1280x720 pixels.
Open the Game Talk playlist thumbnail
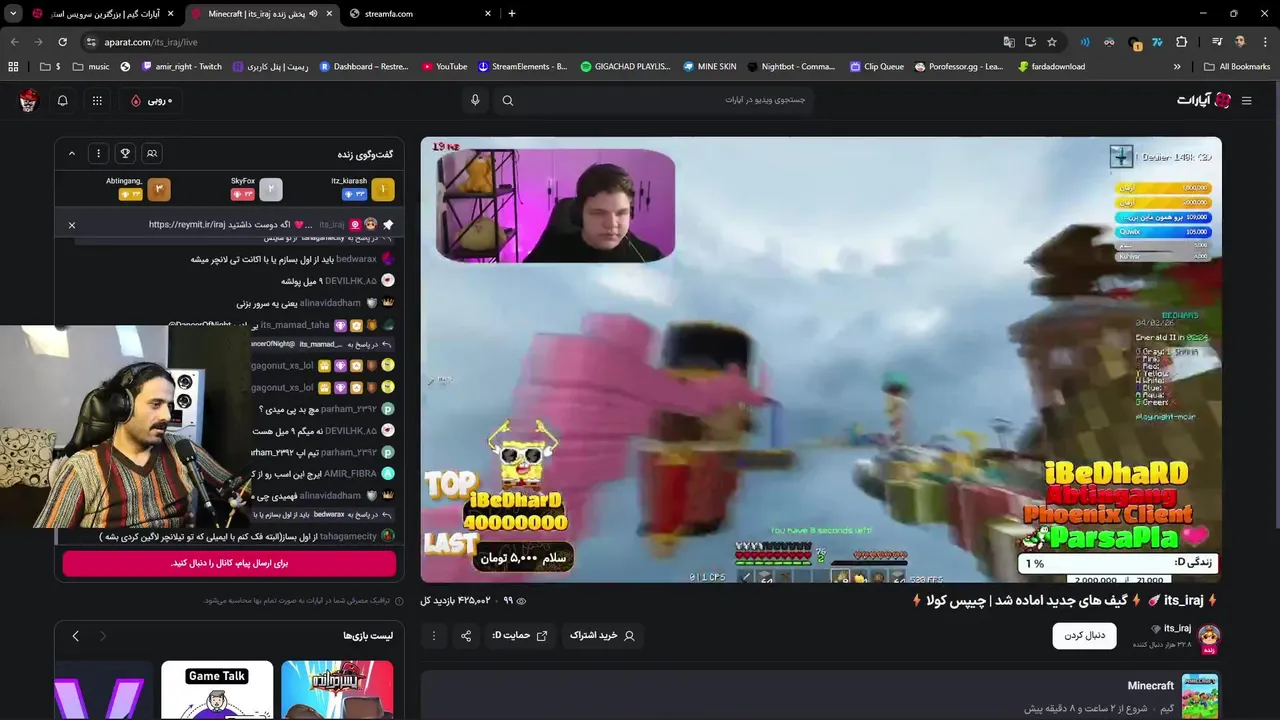click(217, 689)
